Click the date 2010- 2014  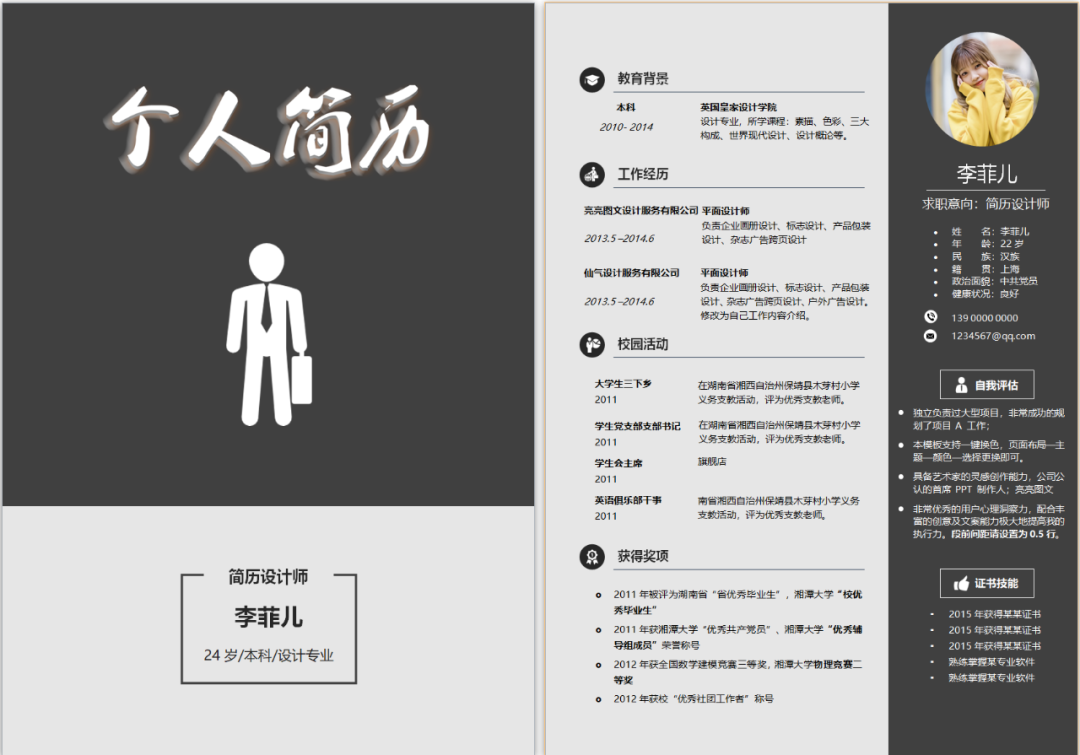click(626, 127)
